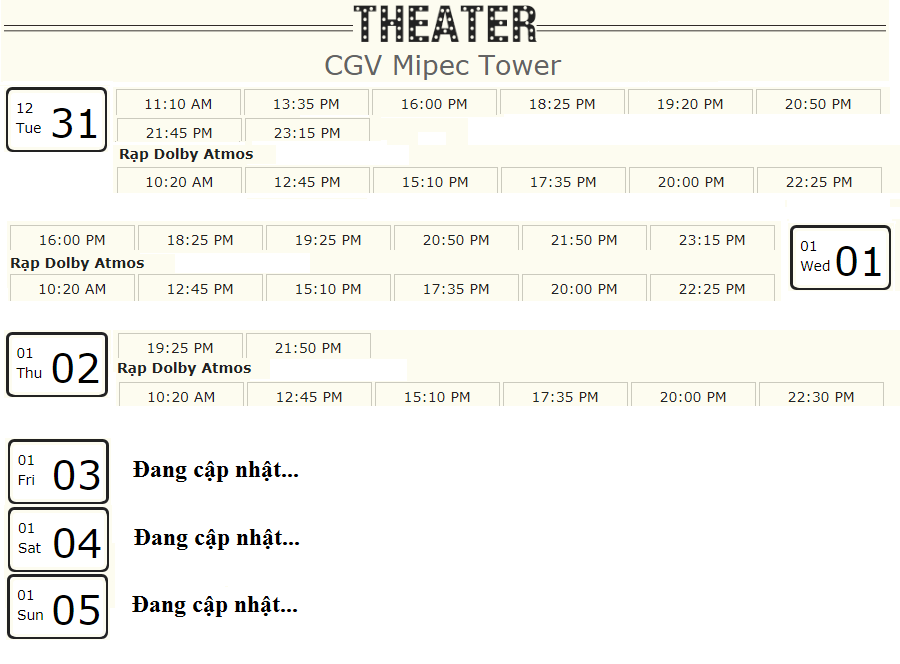Click 'Rạp Dolby Atmos' label under Tue 31

[x=186, y=154]
